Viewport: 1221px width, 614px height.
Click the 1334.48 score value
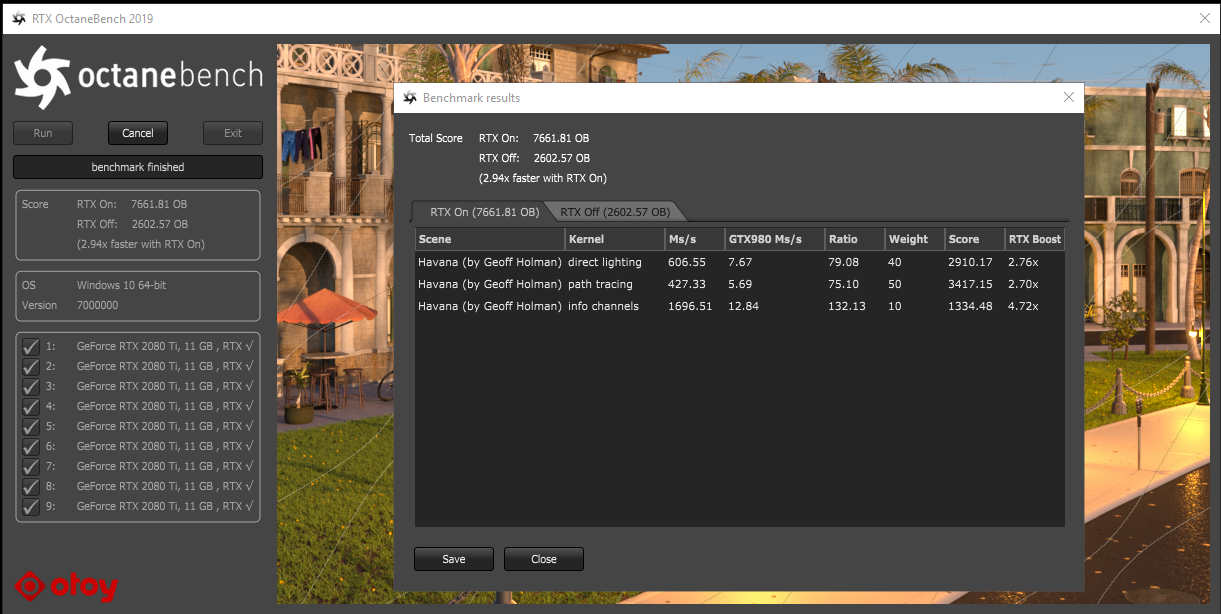[x=970, y=306]
